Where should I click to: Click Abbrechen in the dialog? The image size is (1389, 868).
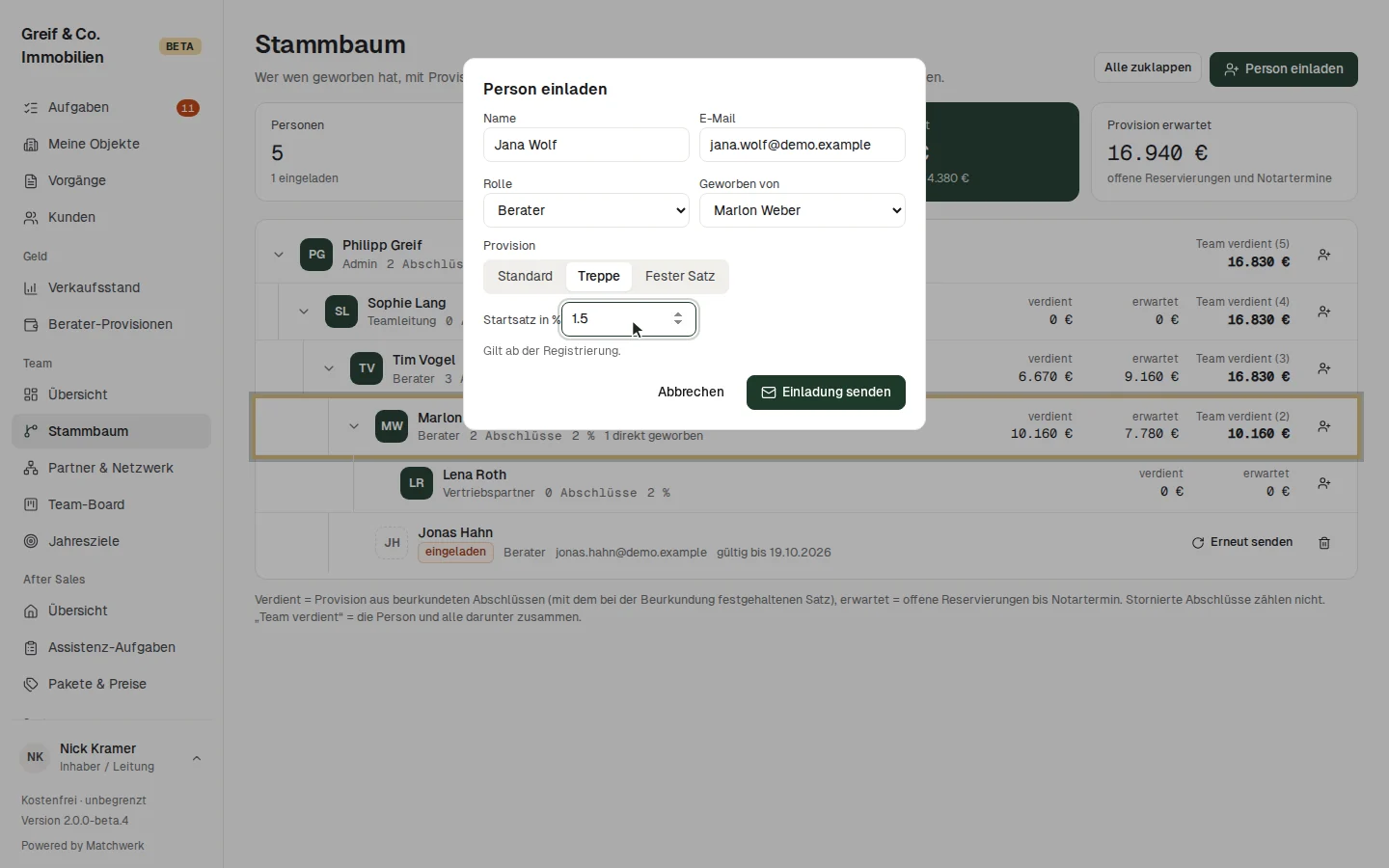click(691, 393)
